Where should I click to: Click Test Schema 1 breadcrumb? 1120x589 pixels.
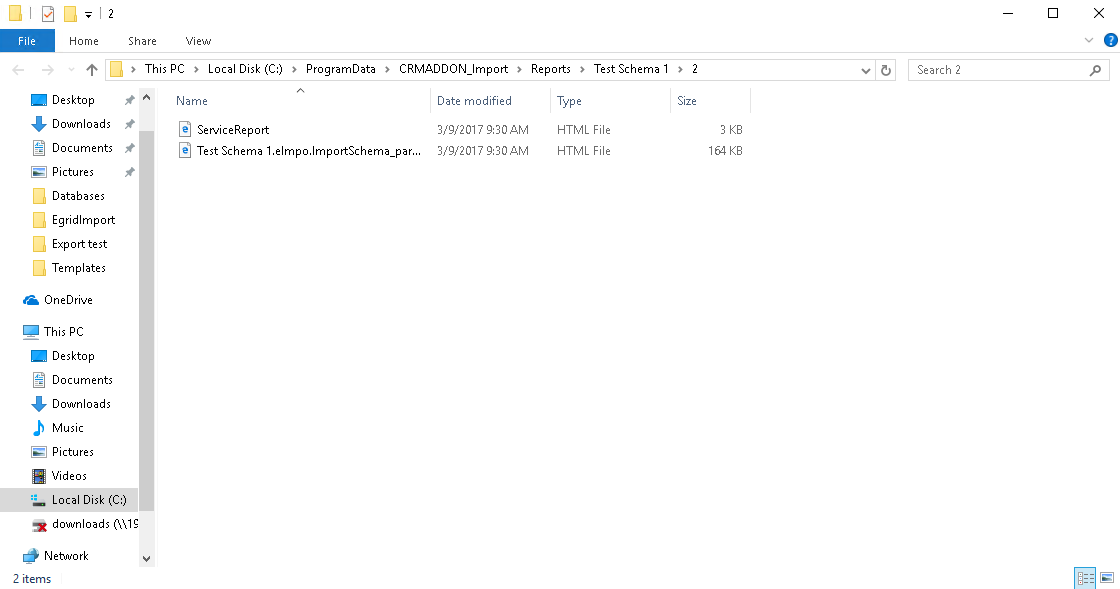(631, 69)
